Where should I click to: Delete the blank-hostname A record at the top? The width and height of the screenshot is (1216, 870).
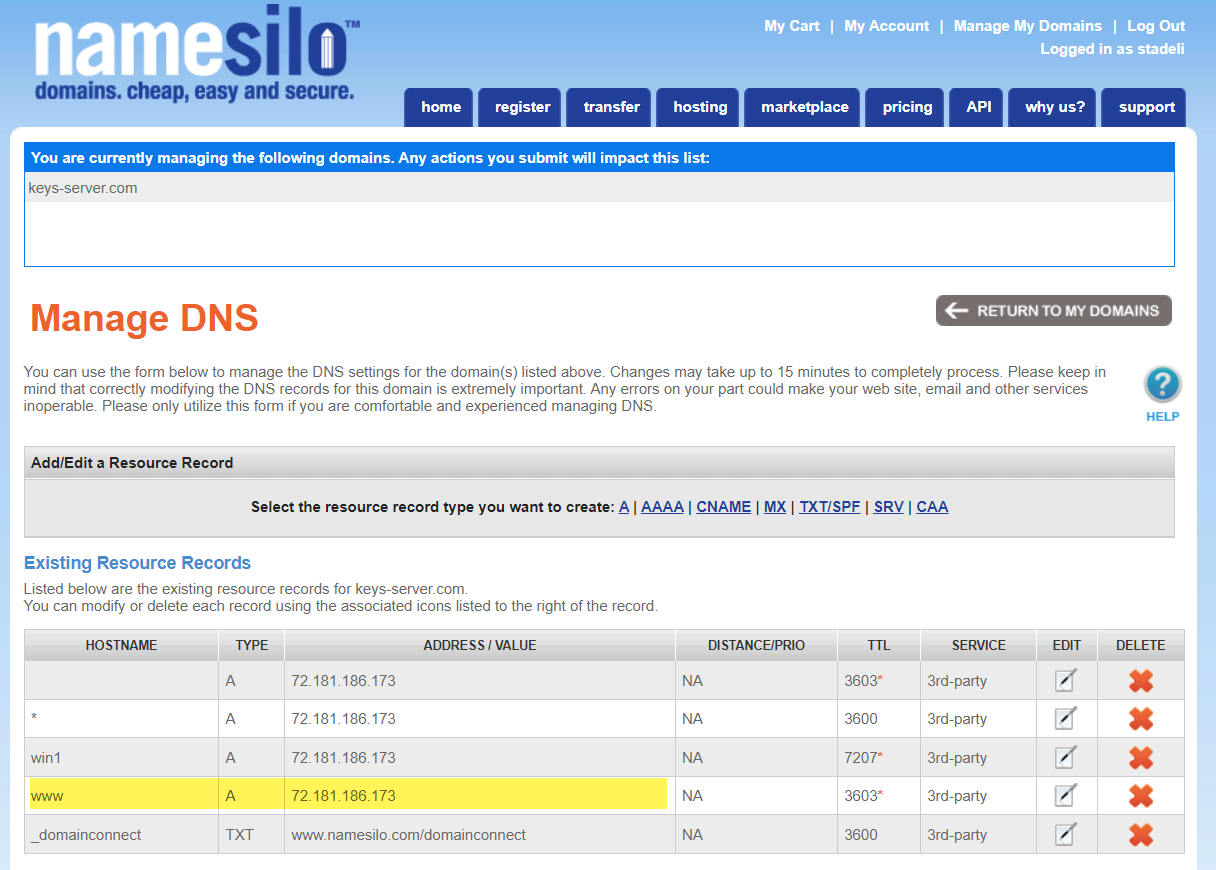click(1141, 681)
